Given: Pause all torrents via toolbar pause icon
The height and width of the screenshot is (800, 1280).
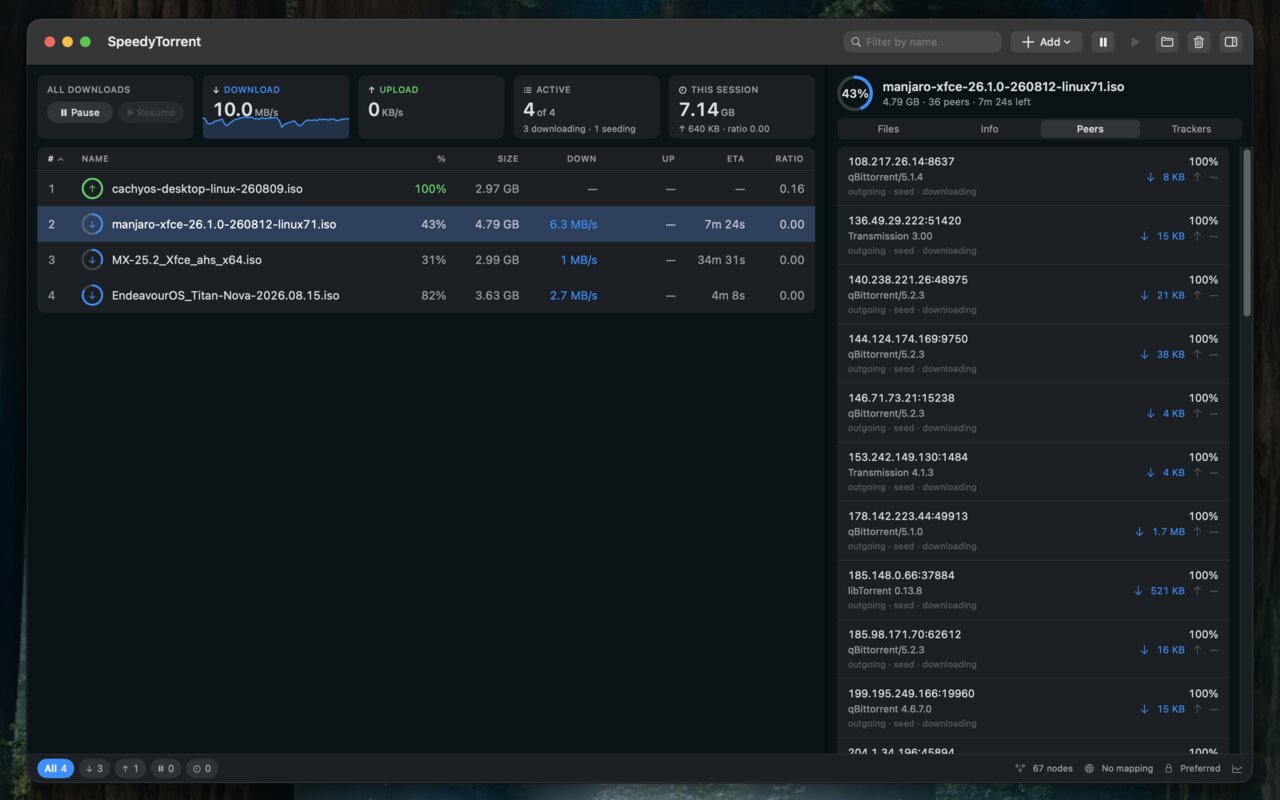Looking at the screenshot, I should pyautogui.click(x=1103, y=42).
